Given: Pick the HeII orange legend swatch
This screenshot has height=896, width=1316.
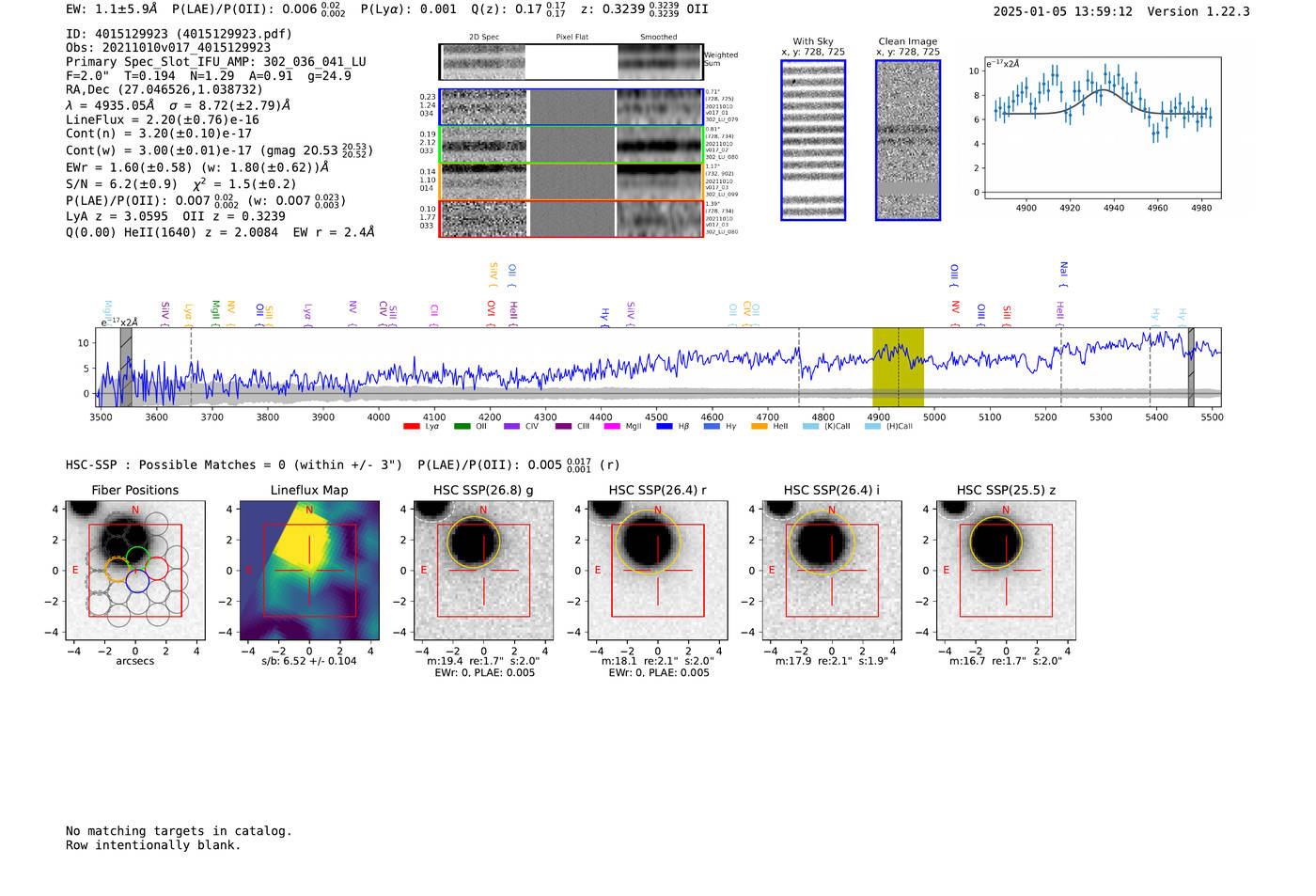Looking at the screenshot, I should tap(760, 427).
